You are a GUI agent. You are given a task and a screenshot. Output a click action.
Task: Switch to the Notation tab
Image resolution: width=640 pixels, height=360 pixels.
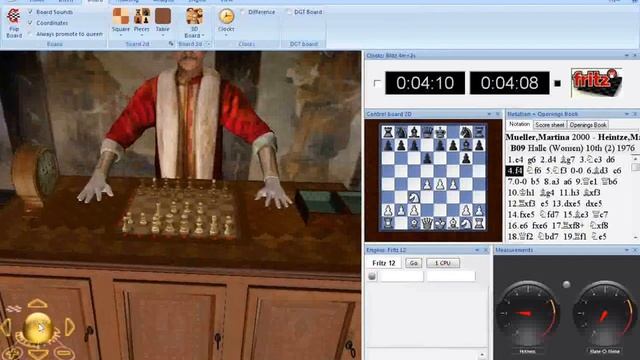click(519, 124)
